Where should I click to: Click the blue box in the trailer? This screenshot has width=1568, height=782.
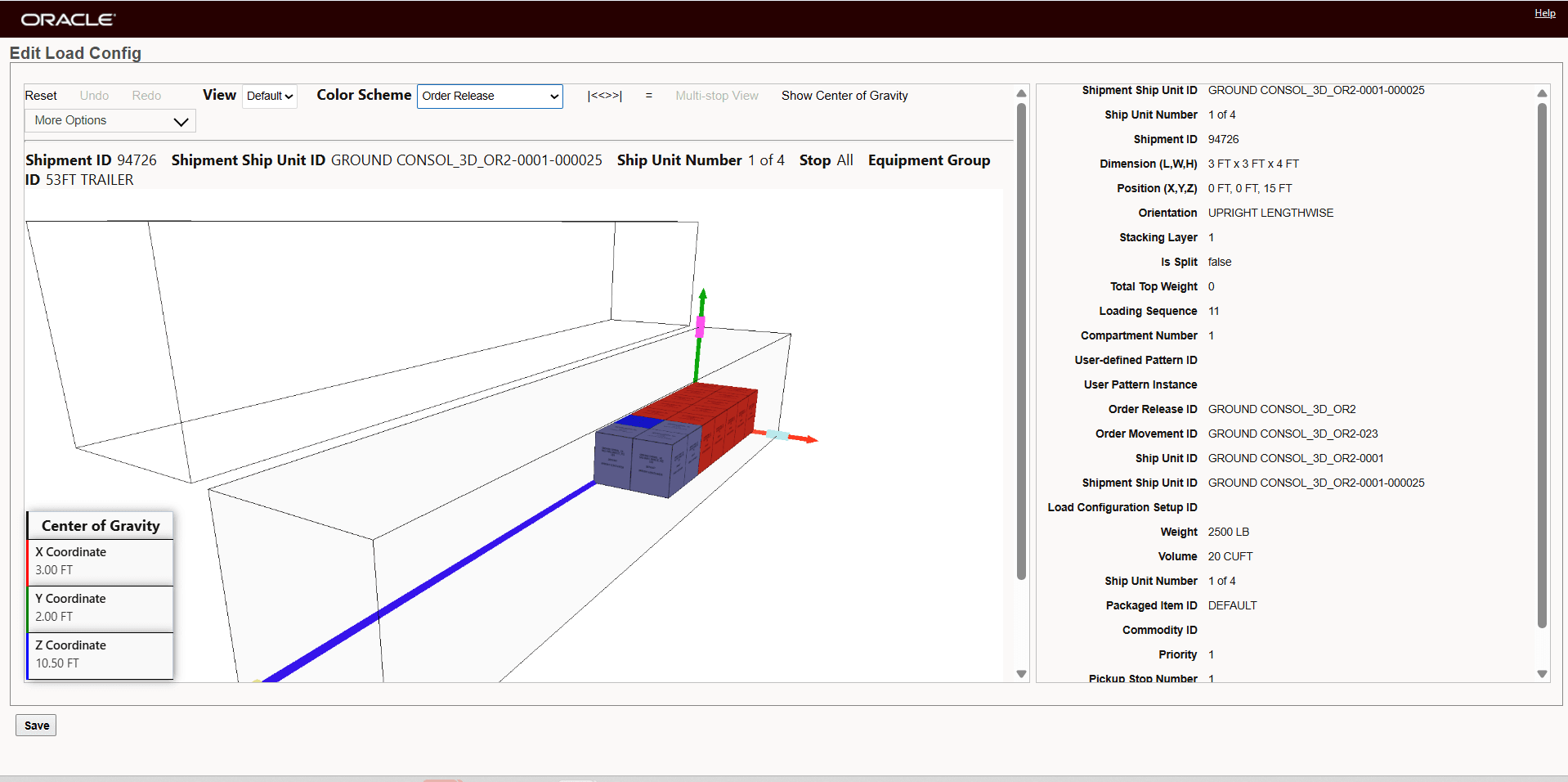[640, 422]
